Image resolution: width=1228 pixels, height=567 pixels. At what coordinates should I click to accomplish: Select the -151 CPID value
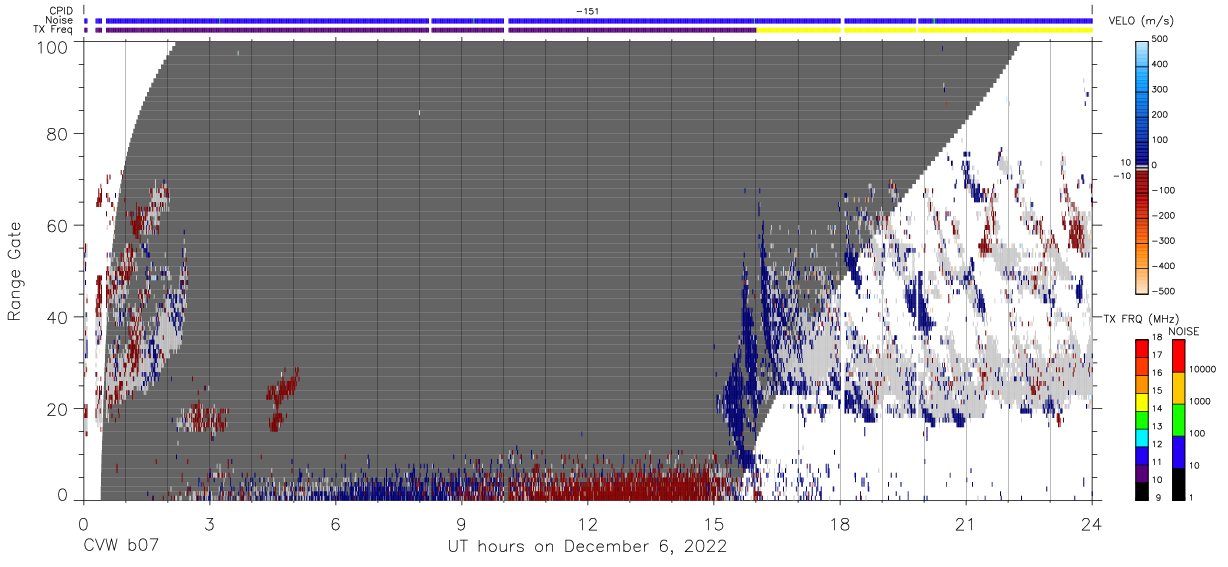pos(587,10)
